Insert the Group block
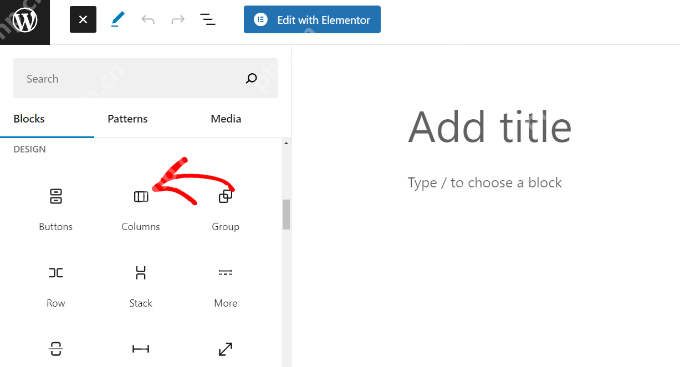Viewport: 680px width, 367px height. click(226, 209)
